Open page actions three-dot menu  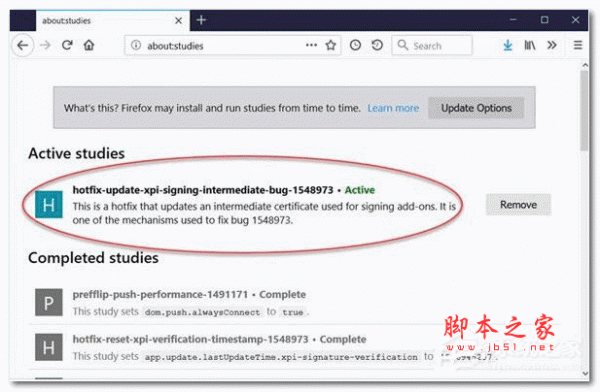tap(311, 45)
